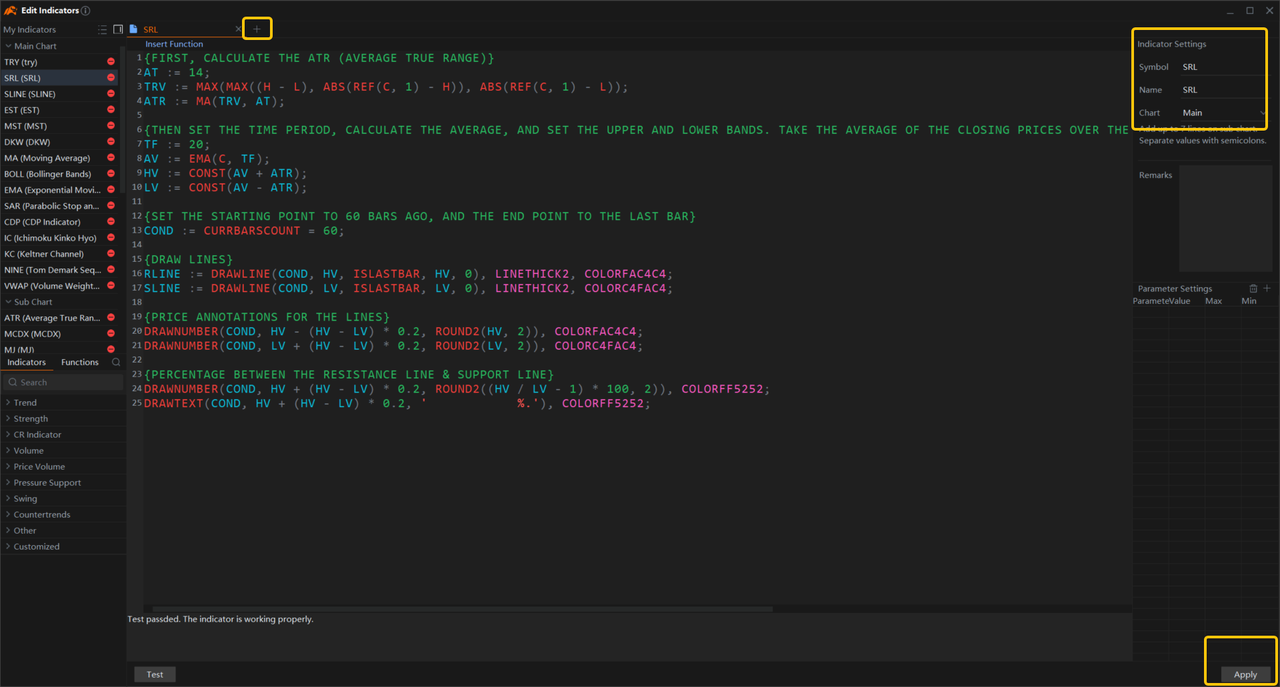
Task: Click the search magnifier next to Functions
Action: pyautogui.click(x=116, y=362)
